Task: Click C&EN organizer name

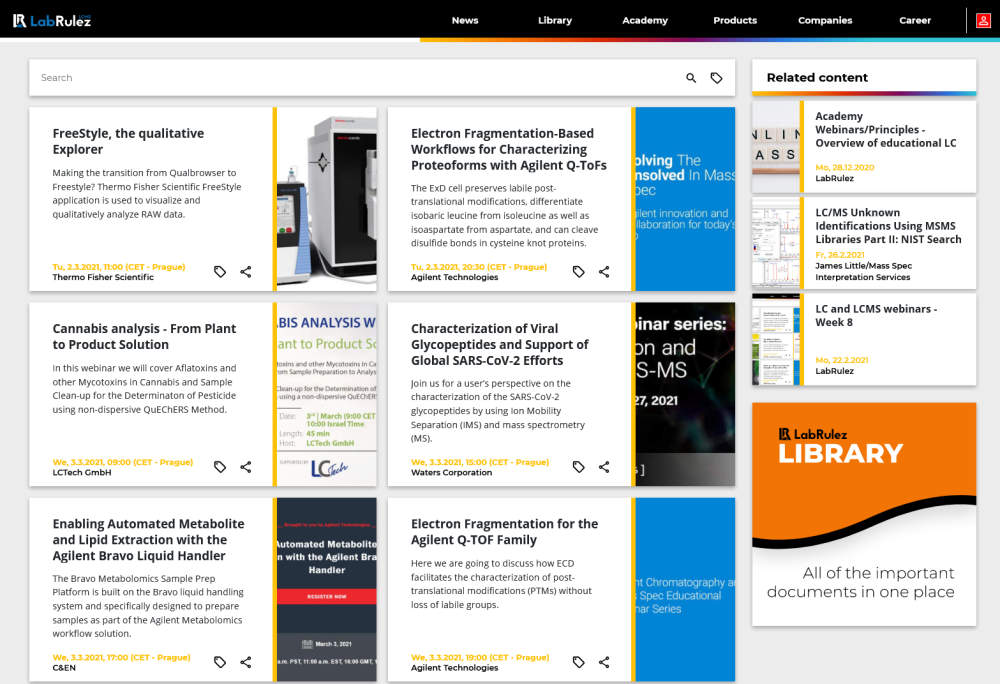Action: (x=64, y=667)
